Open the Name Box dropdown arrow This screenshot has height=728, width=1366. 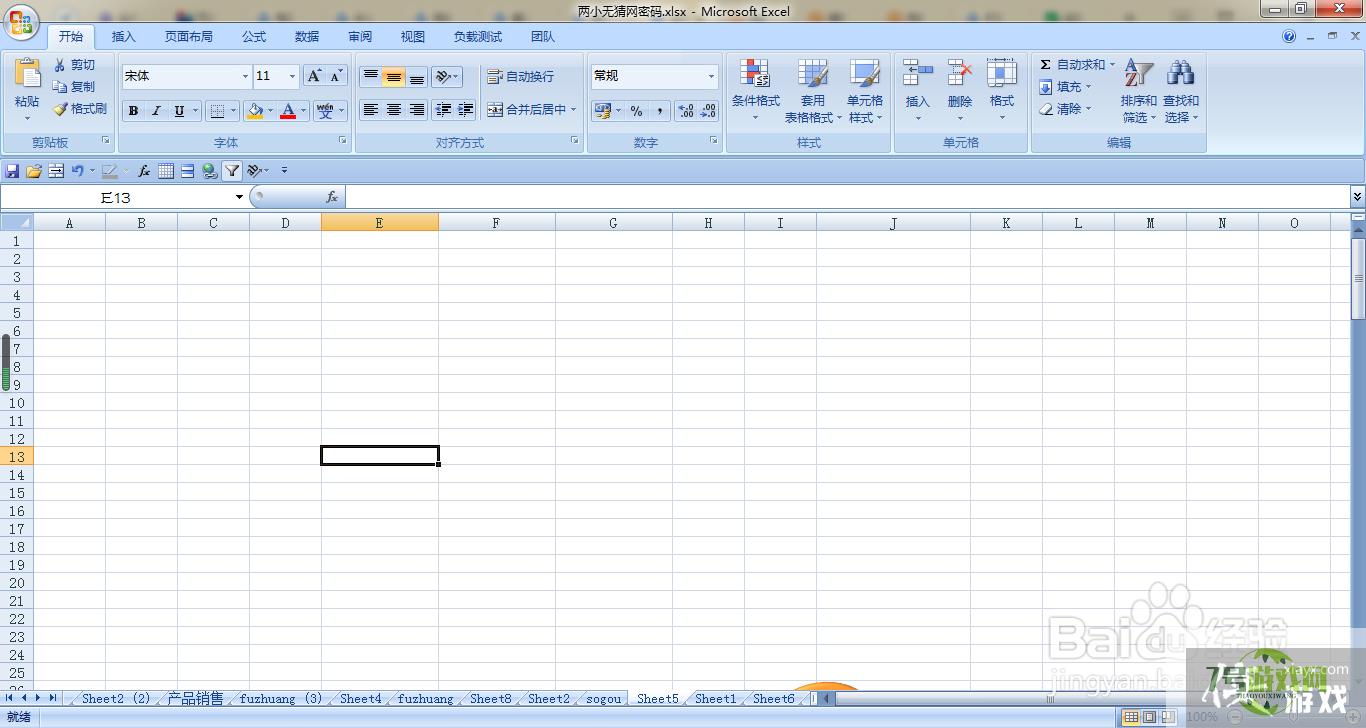pyautogui.click(x=239, y=197)
